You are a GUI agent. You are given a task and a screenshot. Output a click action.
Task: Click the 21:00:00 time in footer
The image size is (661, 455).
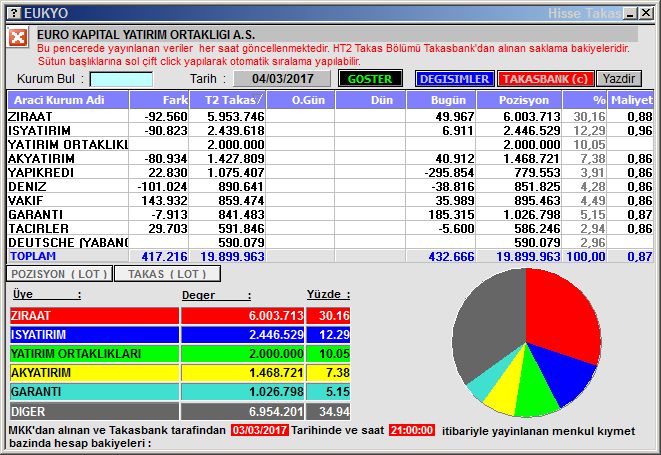click(412, 431)
